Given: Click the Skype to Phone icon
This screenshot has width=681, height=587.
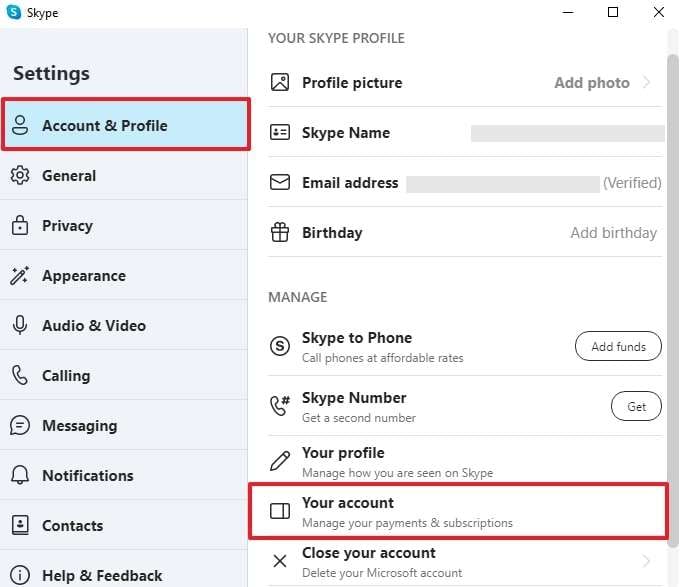Looking at the screenshot, I should tap(281, 346).
